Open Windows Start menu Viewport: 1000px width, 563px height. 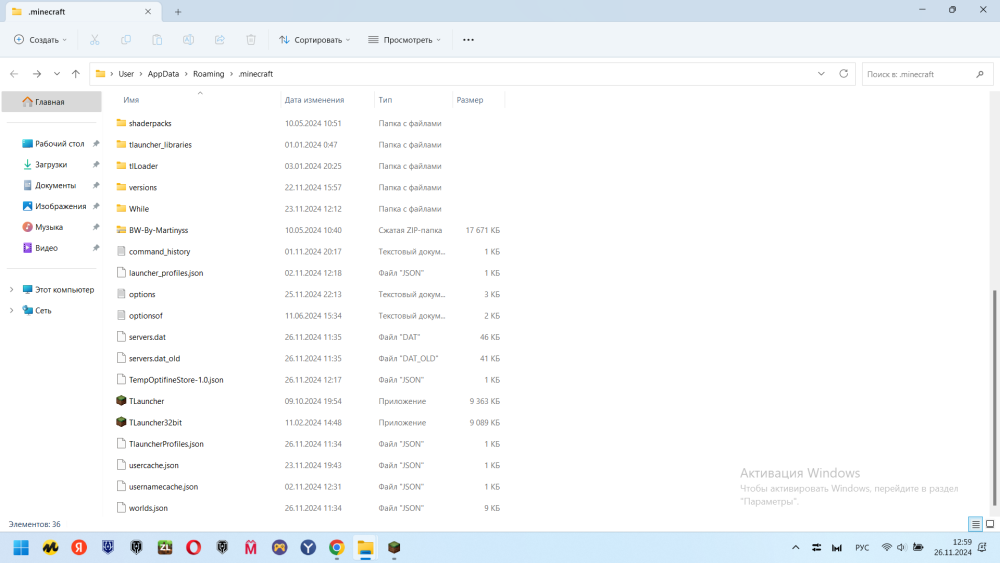21,548
